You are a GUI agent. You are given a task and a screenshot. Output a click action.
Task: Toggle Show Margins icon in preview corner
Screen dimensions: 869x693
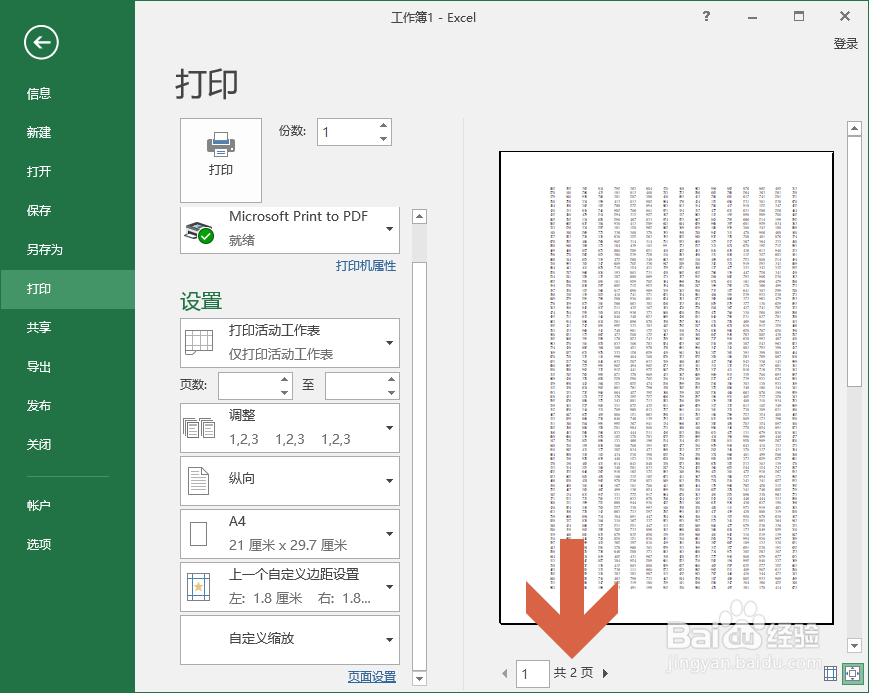(830, 673)
